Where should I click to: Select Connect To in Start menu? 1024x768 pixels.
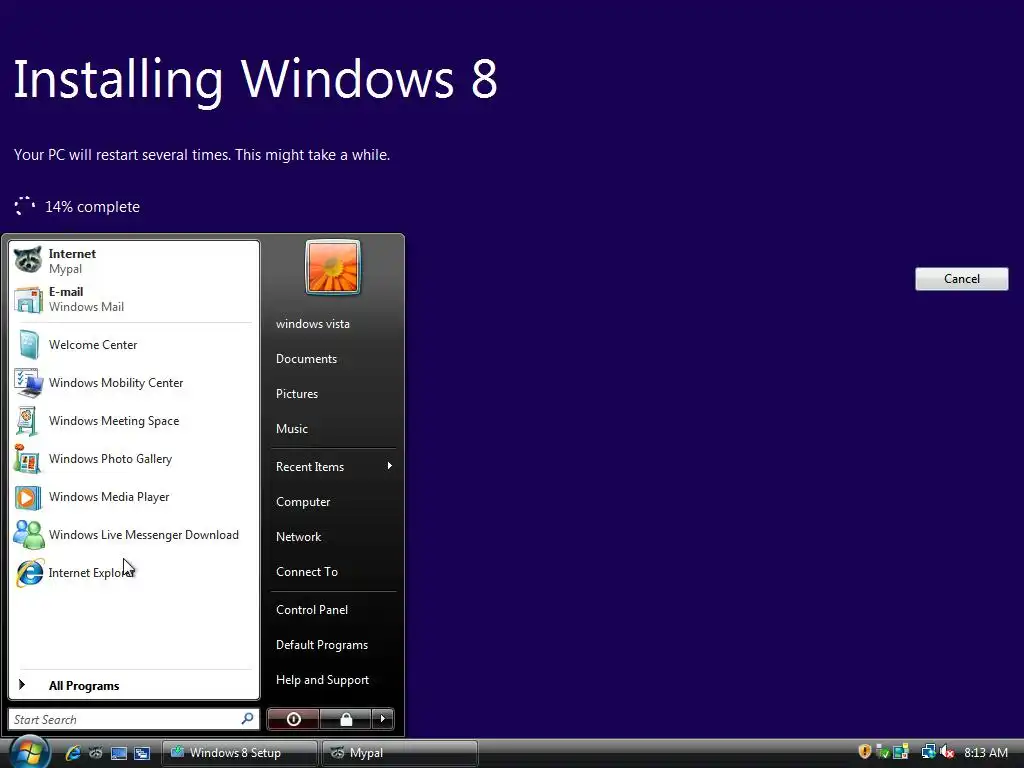[x=333, y=571]
